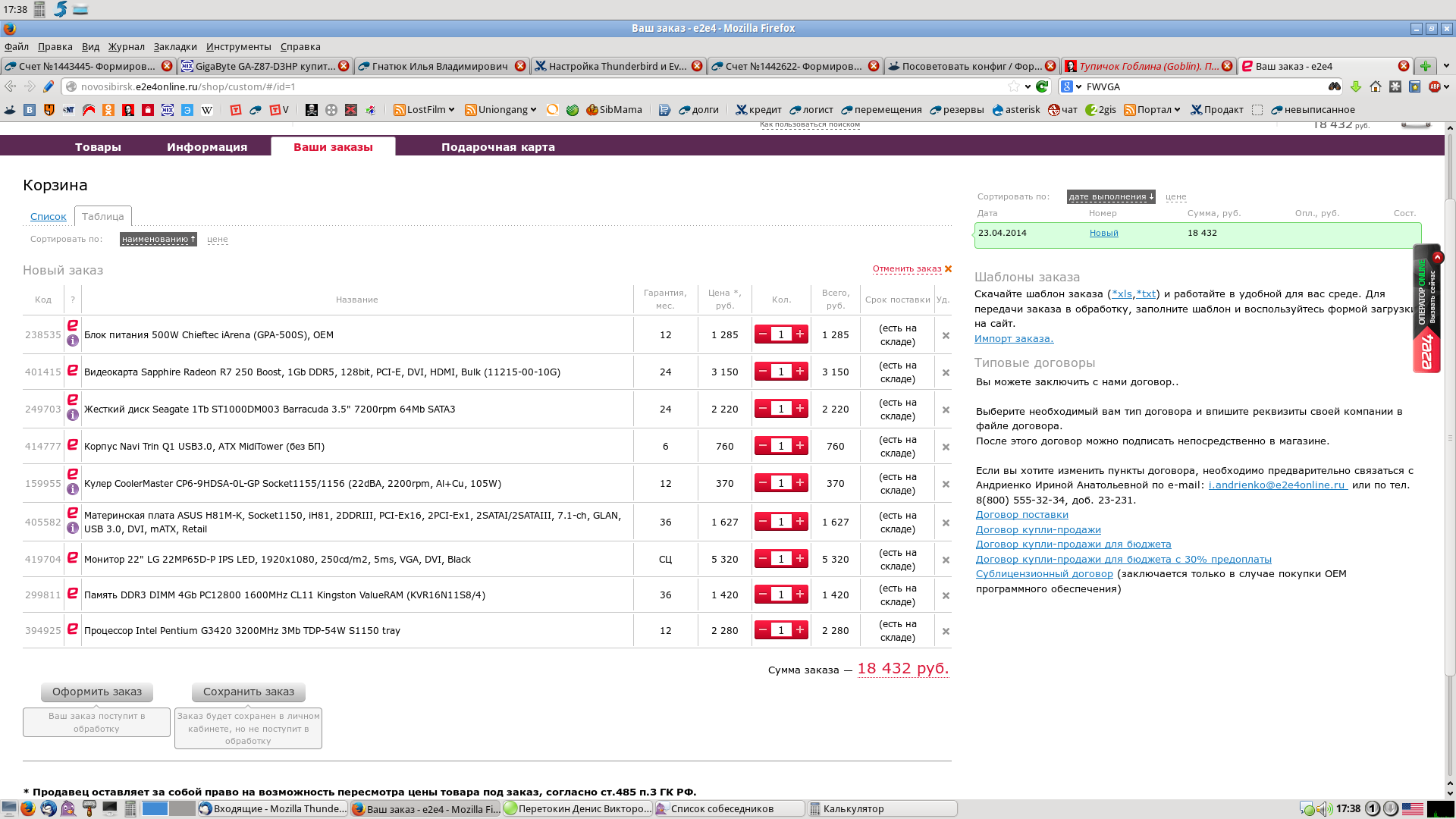1456x819 pixels.
Task: Open Калькулятор from the taskbar
Action: point(881,808)
